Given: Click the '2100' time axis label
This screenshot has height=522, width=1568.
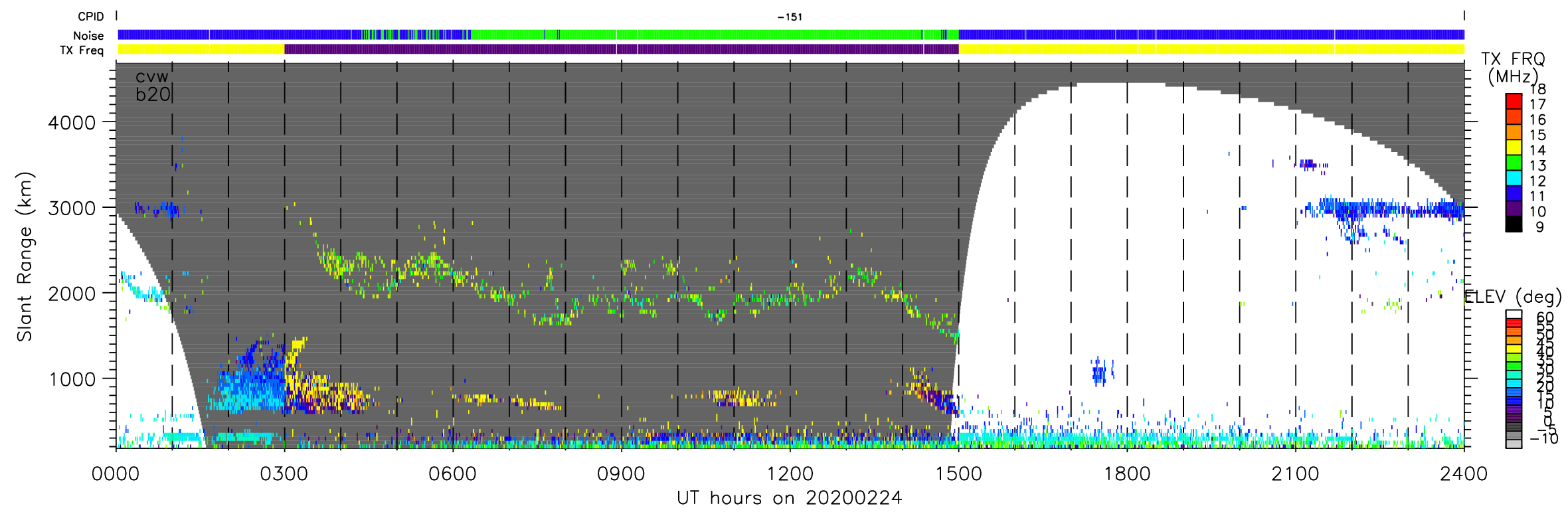Looking at the screenshot, I should [1295, 474].
